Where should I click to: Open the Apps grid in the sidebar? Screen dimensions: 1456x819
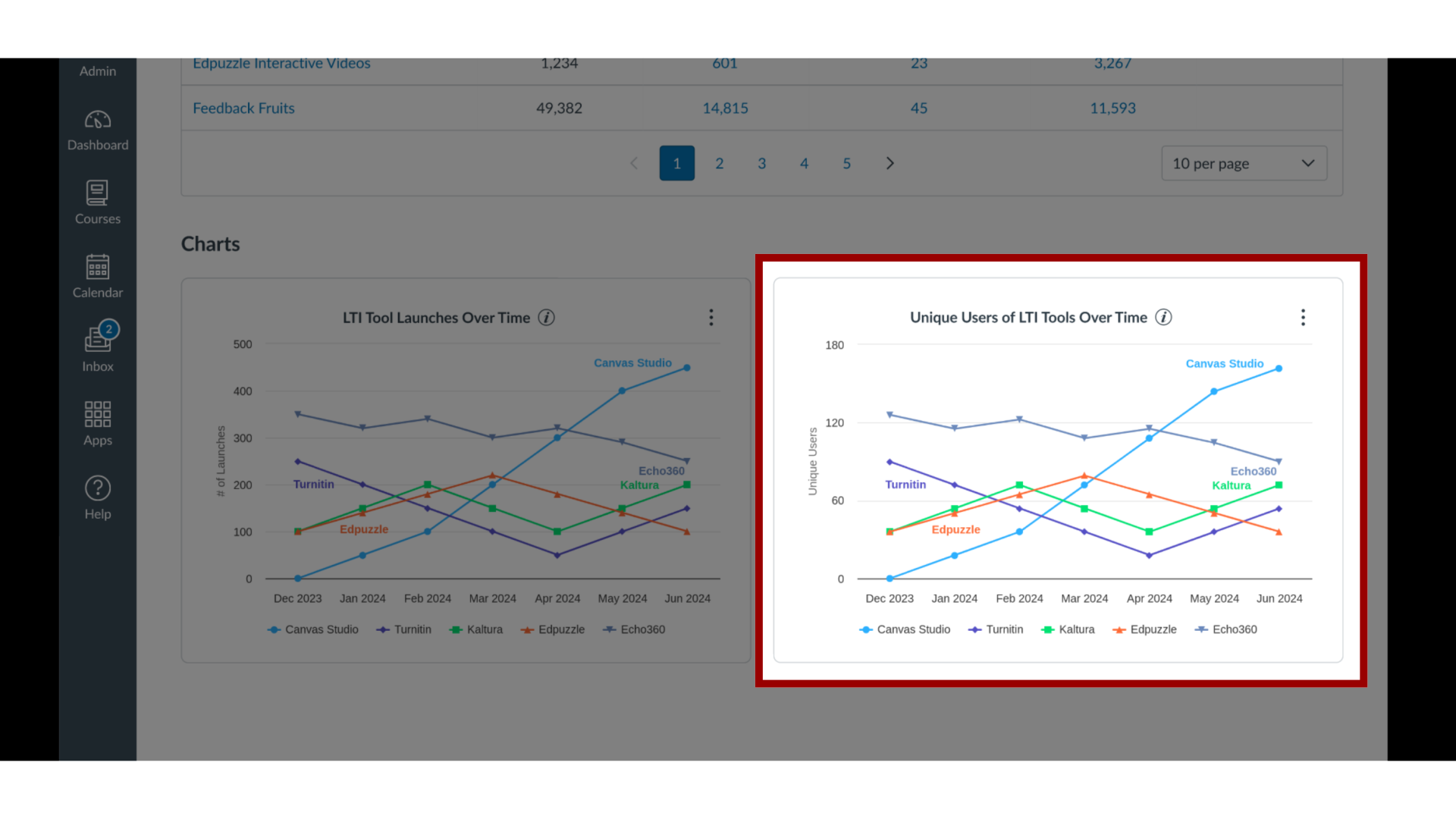pyautogui.click(x=98, y=425)
